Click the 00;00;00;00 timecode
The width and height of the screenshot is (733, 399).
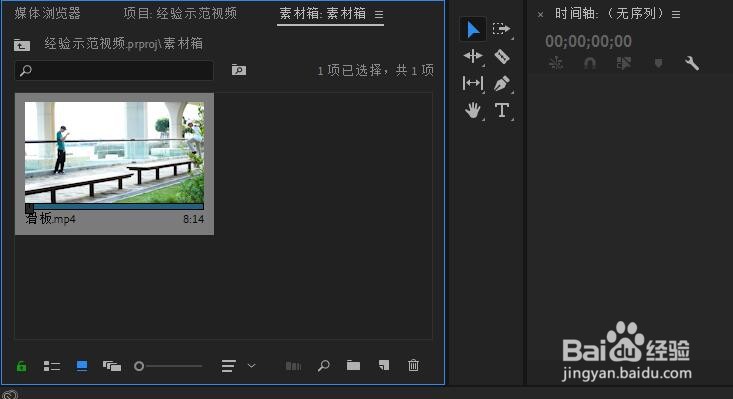(588, 42)
